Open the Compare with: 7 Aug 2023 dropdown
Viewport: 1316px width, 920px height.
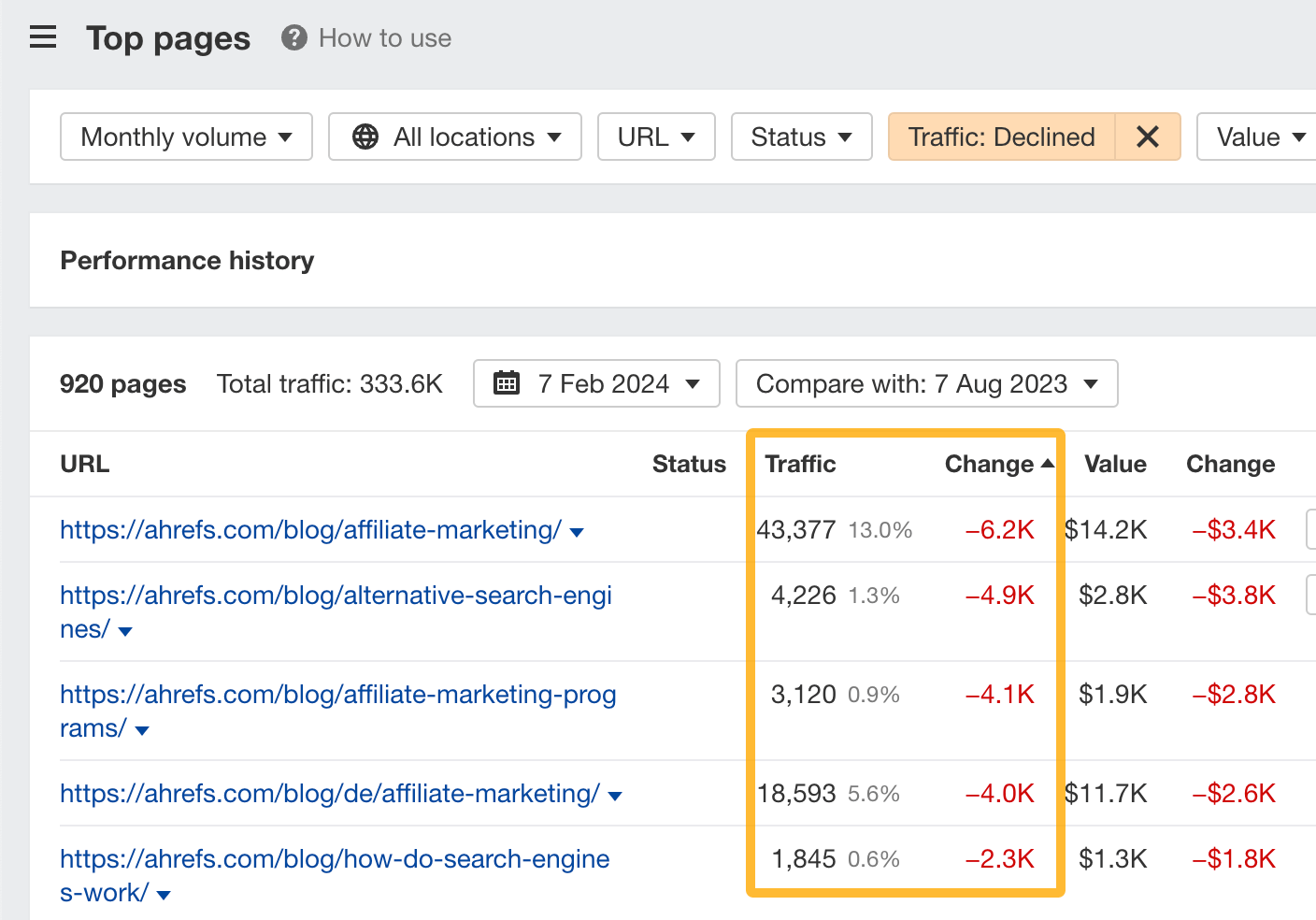point(926,383)
